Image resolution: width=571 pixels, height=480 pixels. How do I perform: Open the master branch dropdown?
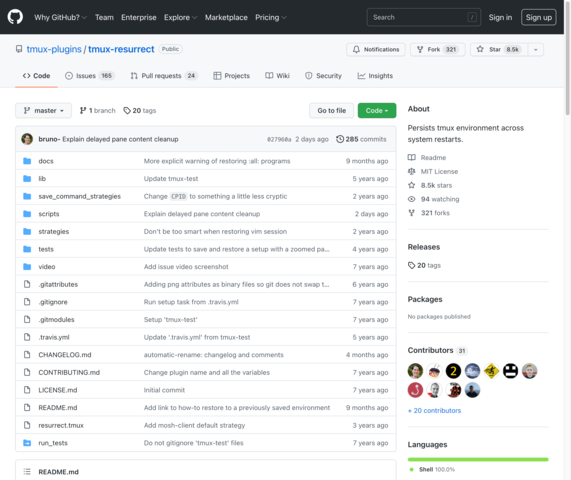tap(43, 110)
